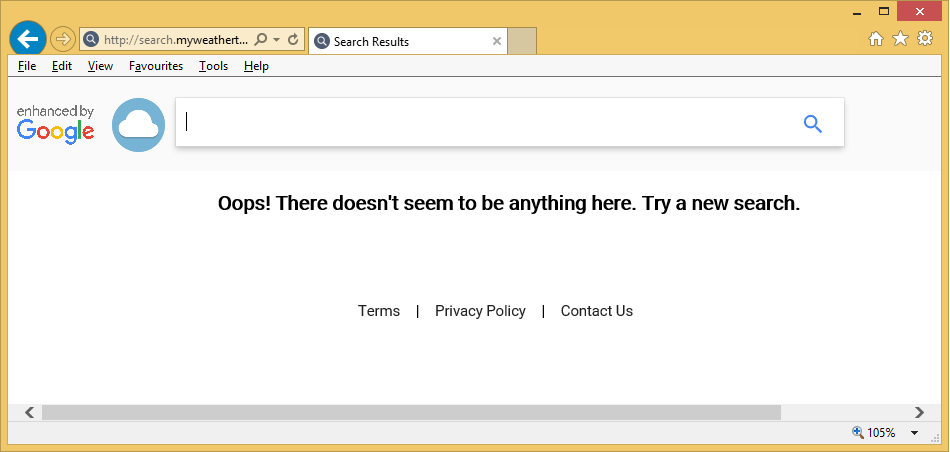The image size is (950, 452).
Task: Click the weather cloud logo icon
Action: (138, 125)
